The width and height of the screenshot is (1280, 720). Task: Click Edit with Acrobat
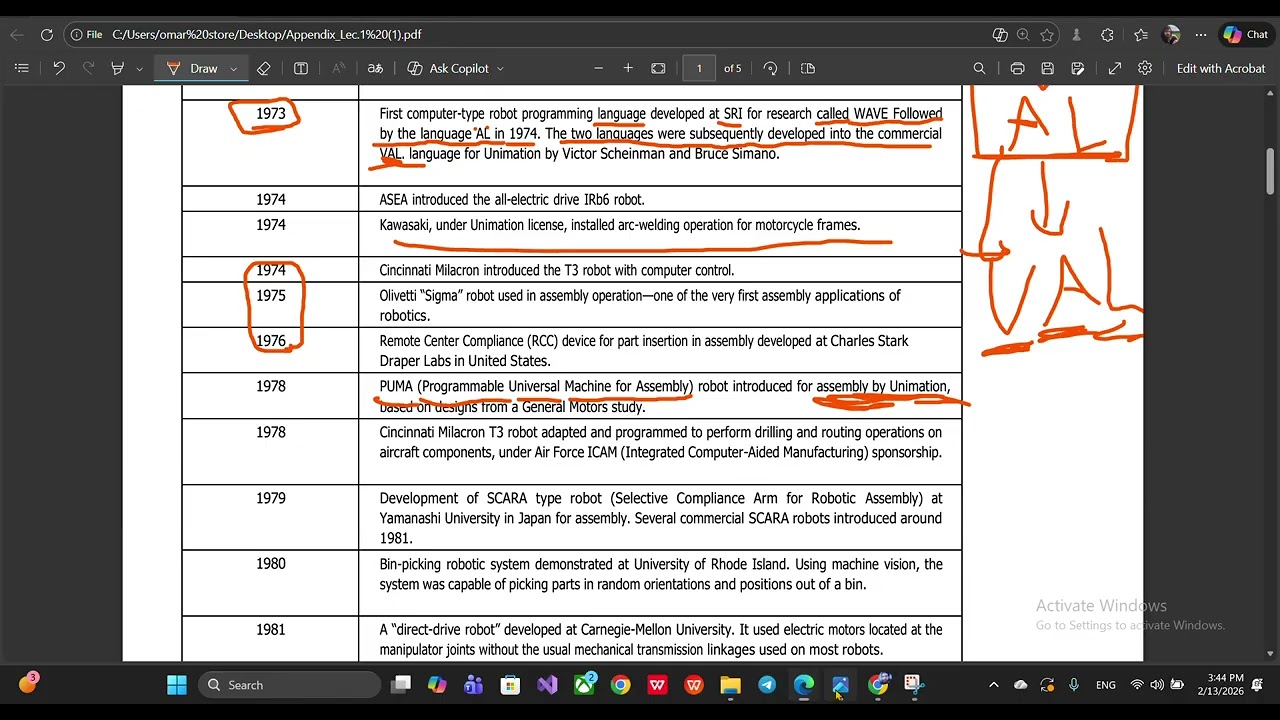(1221, 68)
